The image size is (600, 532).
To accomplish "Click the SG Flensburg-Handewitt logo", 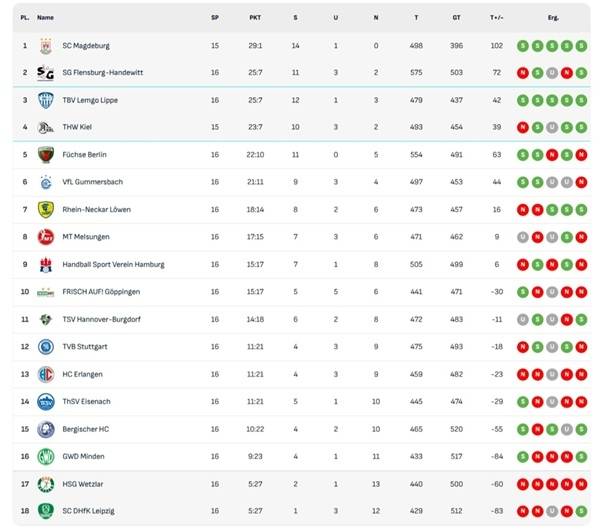I will (x=45, y=72).
